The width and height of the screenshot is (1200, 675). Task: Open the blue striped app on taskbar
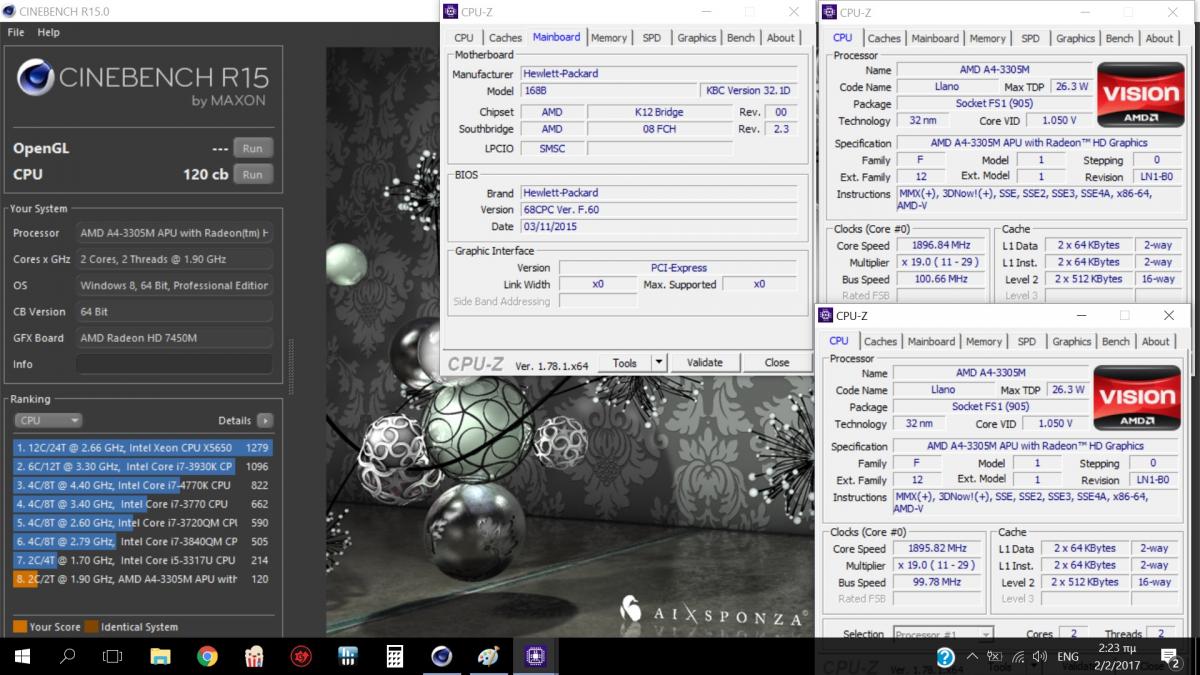click(348, 657)
